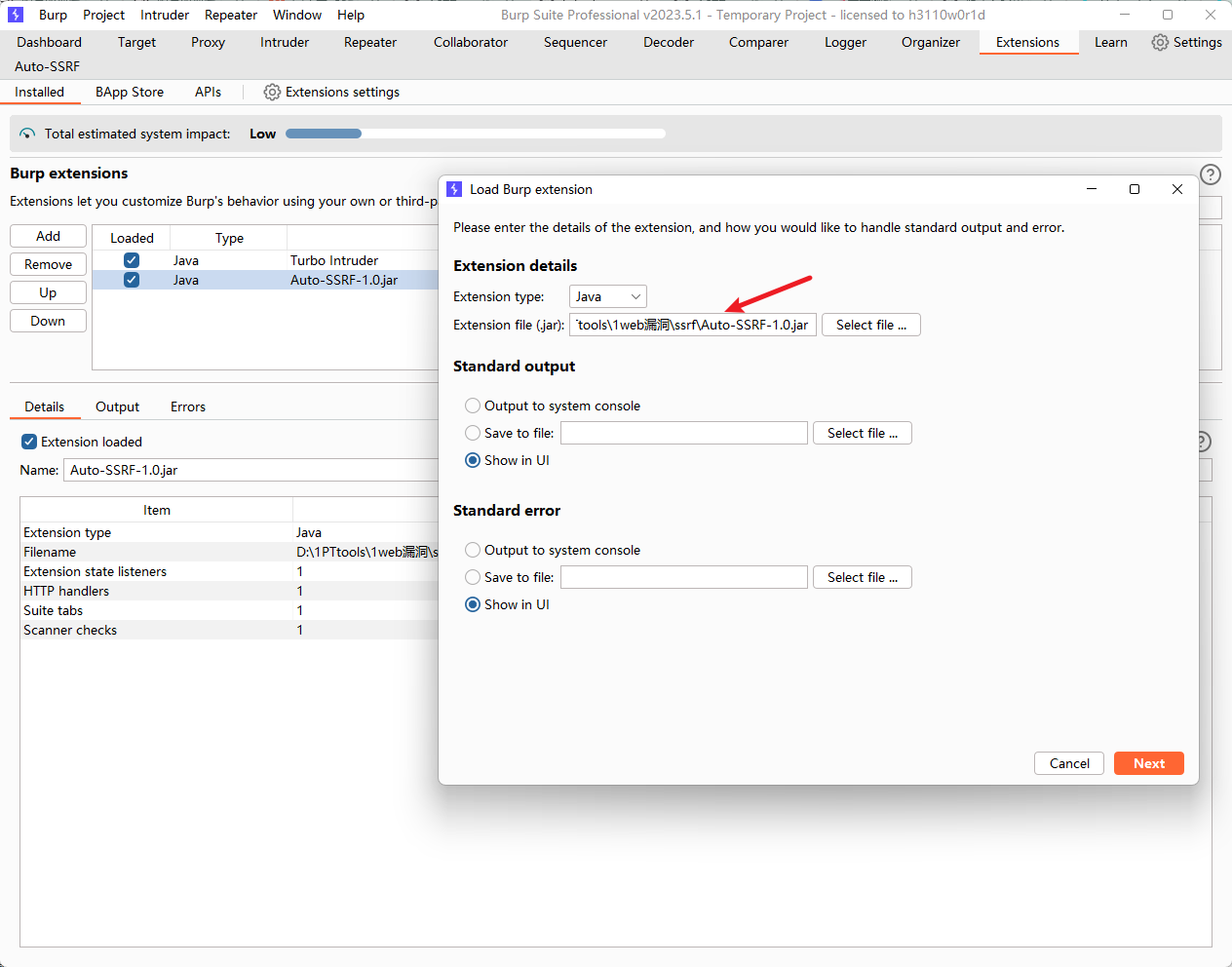The width and height of the screenshot is (1232, 967).
Task: Uncheck Loaded box for Auto-SSRF-1.0.jar
Action: [x=132, y=280]
